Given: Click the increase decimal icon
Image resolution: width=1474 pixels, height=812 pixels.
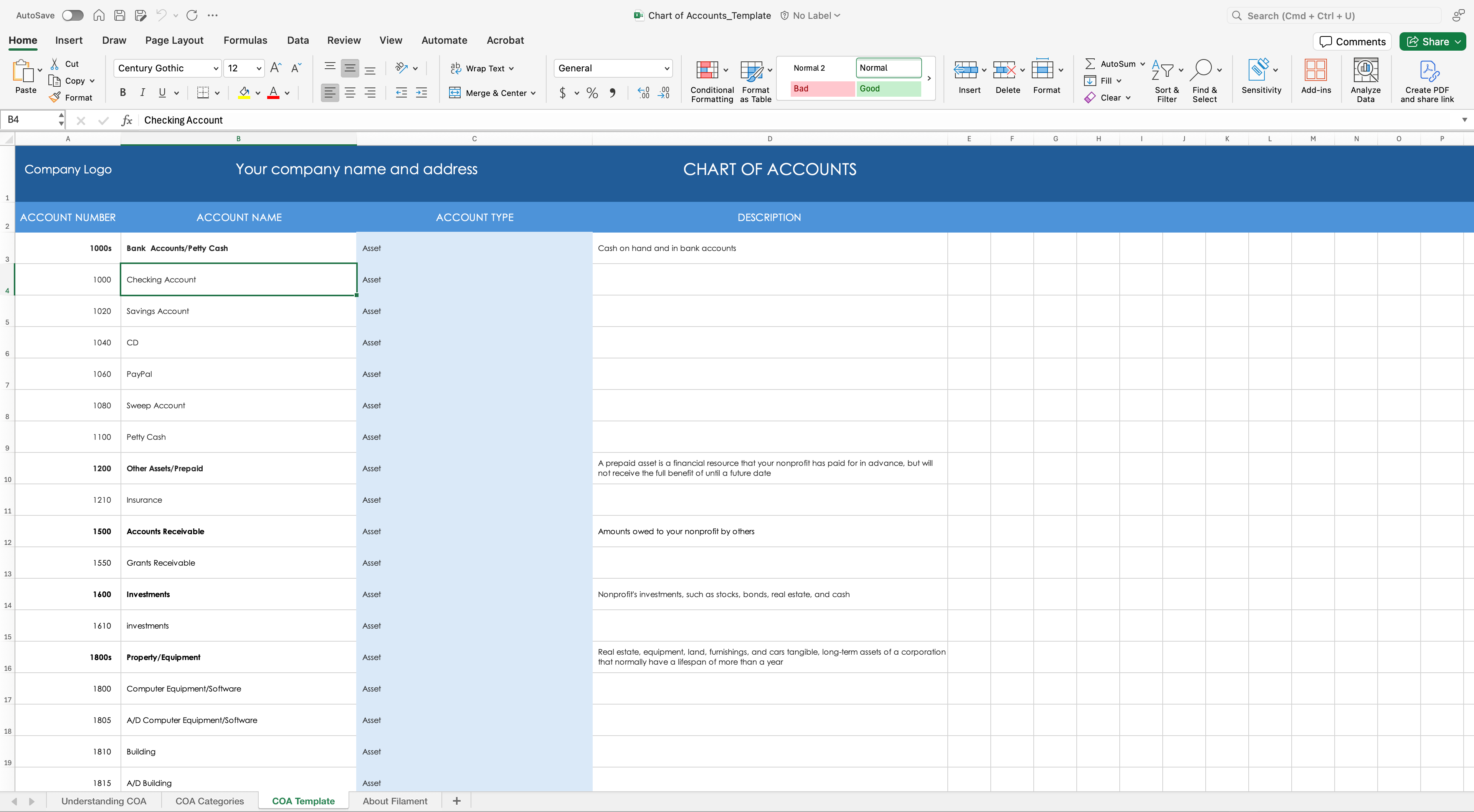Looking at the screenshot, I should tap(643, 93).
